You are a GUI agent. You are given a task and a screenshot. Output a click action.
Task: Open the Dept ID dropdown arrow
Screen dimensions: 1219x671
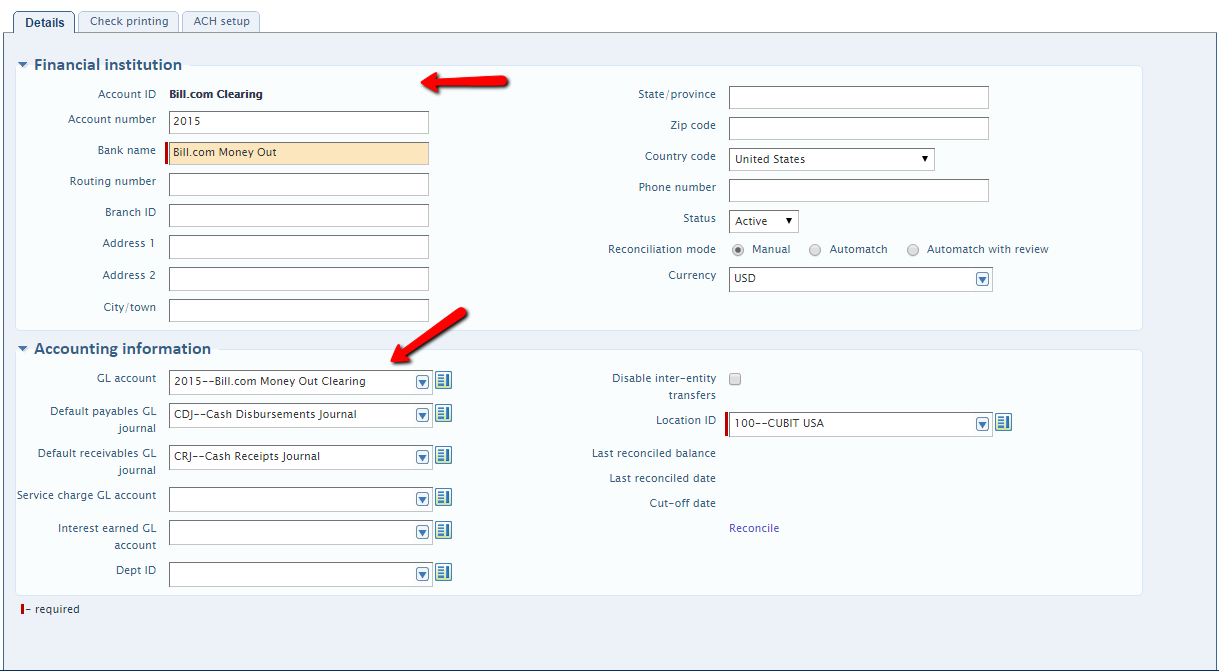point(422,574)
